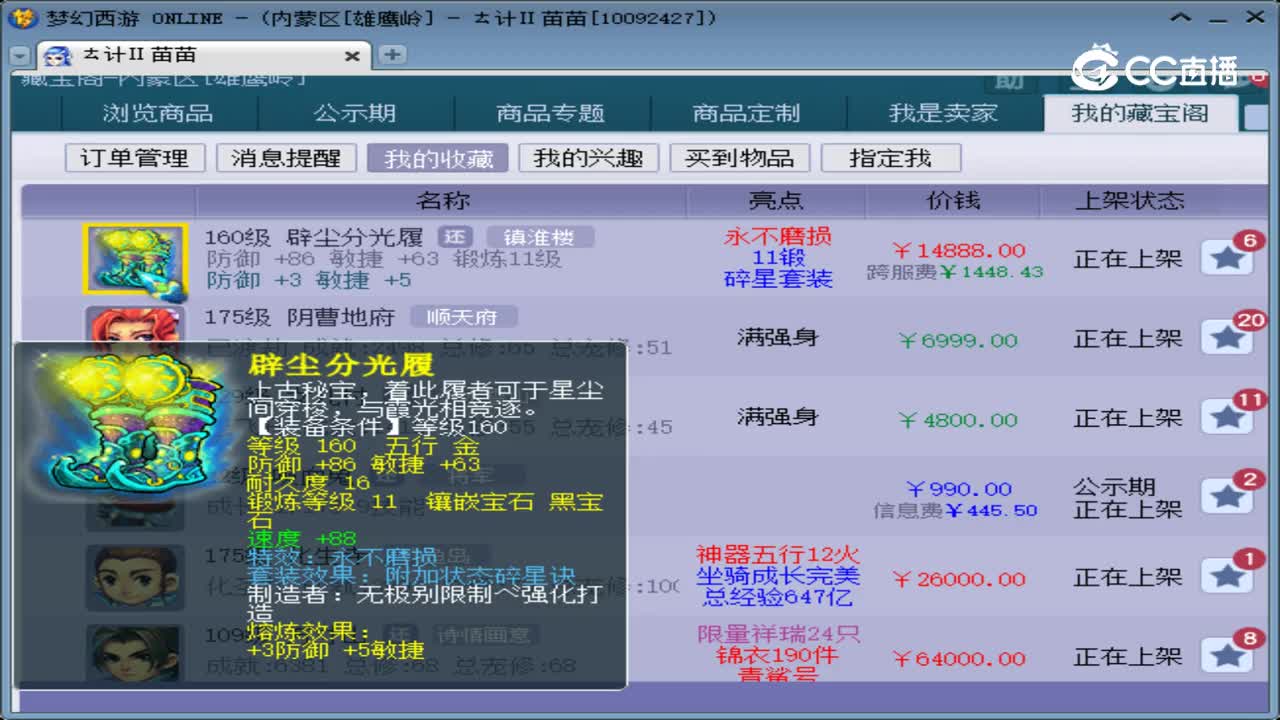Sort by 亮点 column header
This screenshot has width=1280, height=720.
point(776,201)
